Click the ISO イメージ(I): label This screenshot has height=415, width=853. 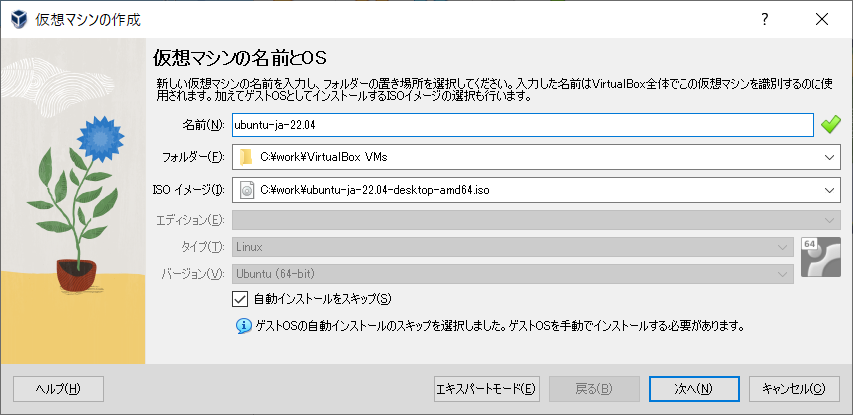(x=188, y=190)
